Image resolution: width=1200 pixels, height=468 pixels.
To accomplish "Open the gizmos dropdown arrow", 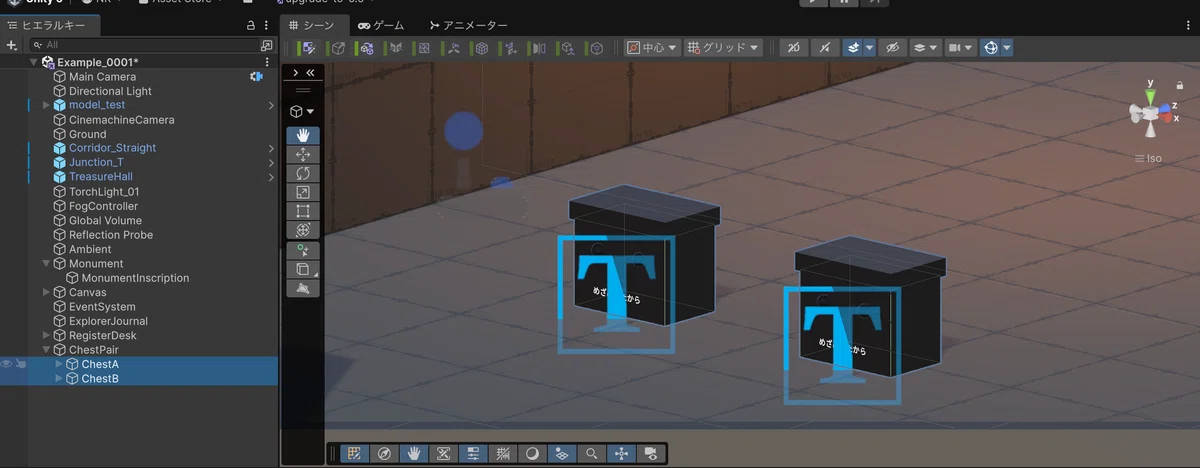I will click(x=1007, y=47).
